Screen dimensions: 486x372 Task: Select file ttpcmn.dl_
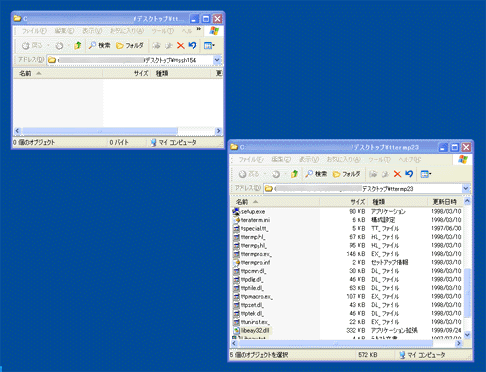(x=253, y=271)
